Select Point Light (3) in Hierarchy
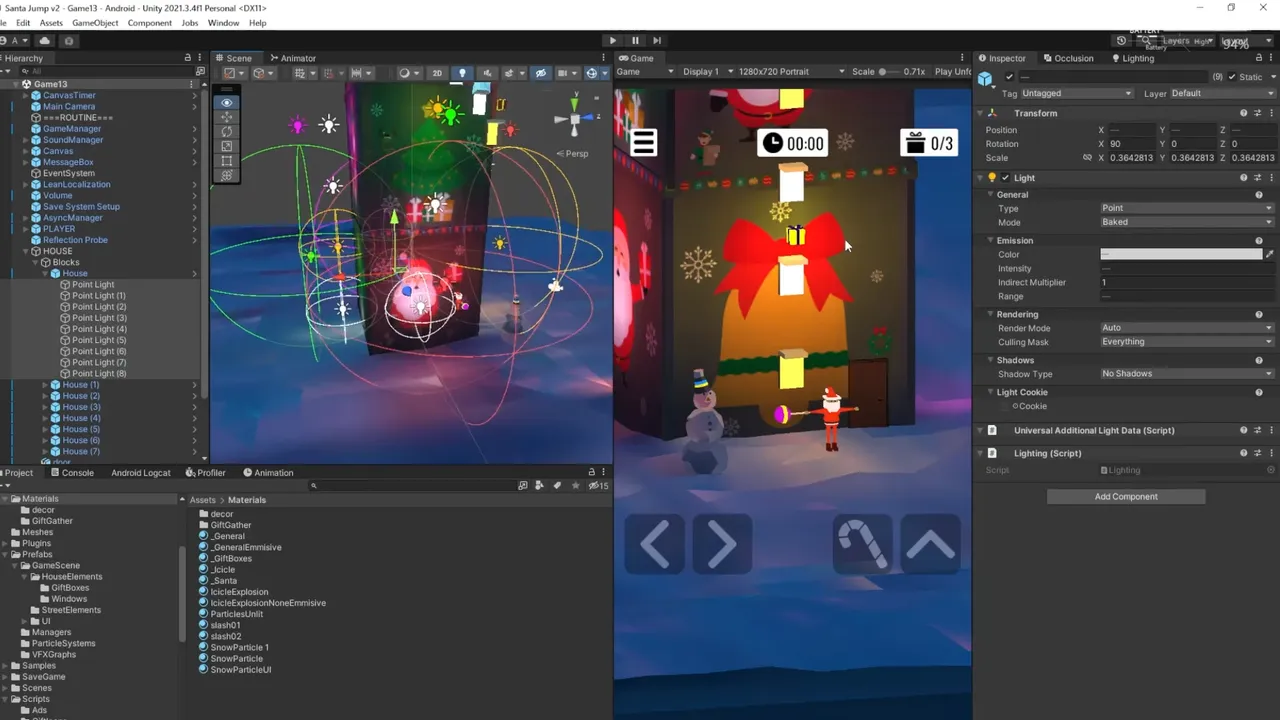This screenshot has width=1280, height=720. click(x=99, y=318)
